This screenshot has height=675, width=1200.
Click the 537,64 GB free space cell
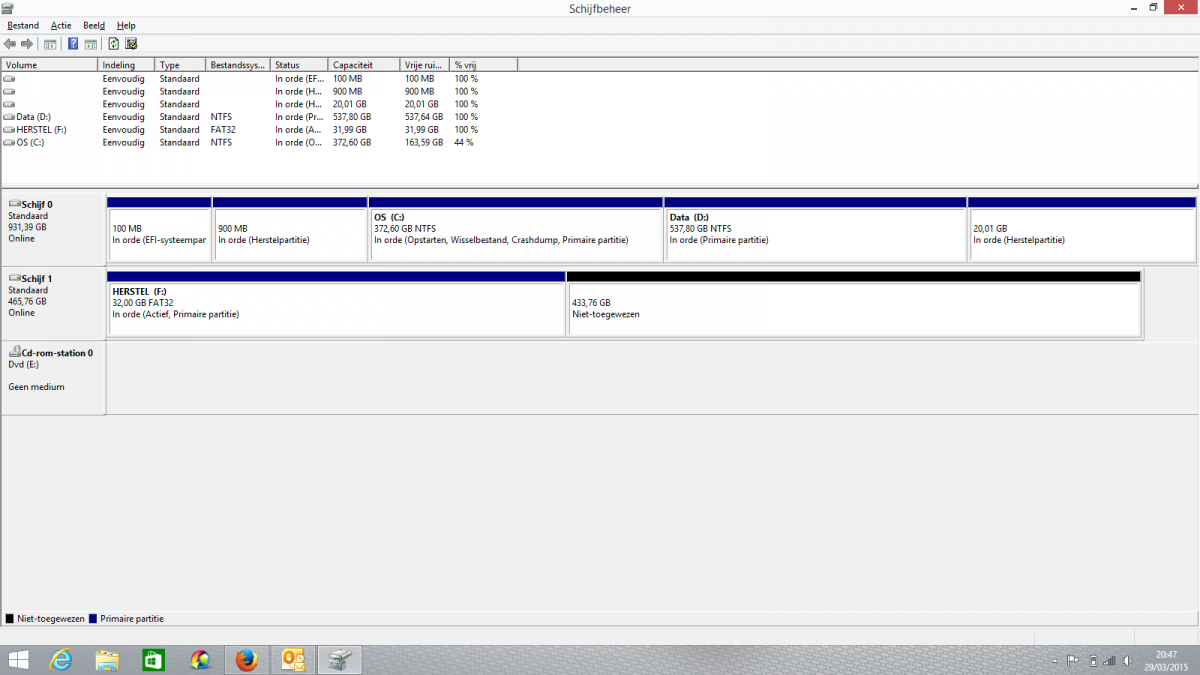pyautogui.click(x=424, y=117)
